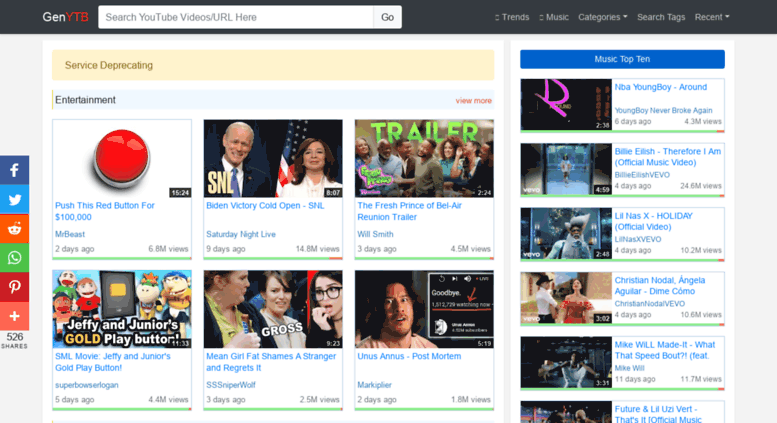
Task: Open Billie Eilish Therefore I Am thumbnail
Action: coord(566,169)
